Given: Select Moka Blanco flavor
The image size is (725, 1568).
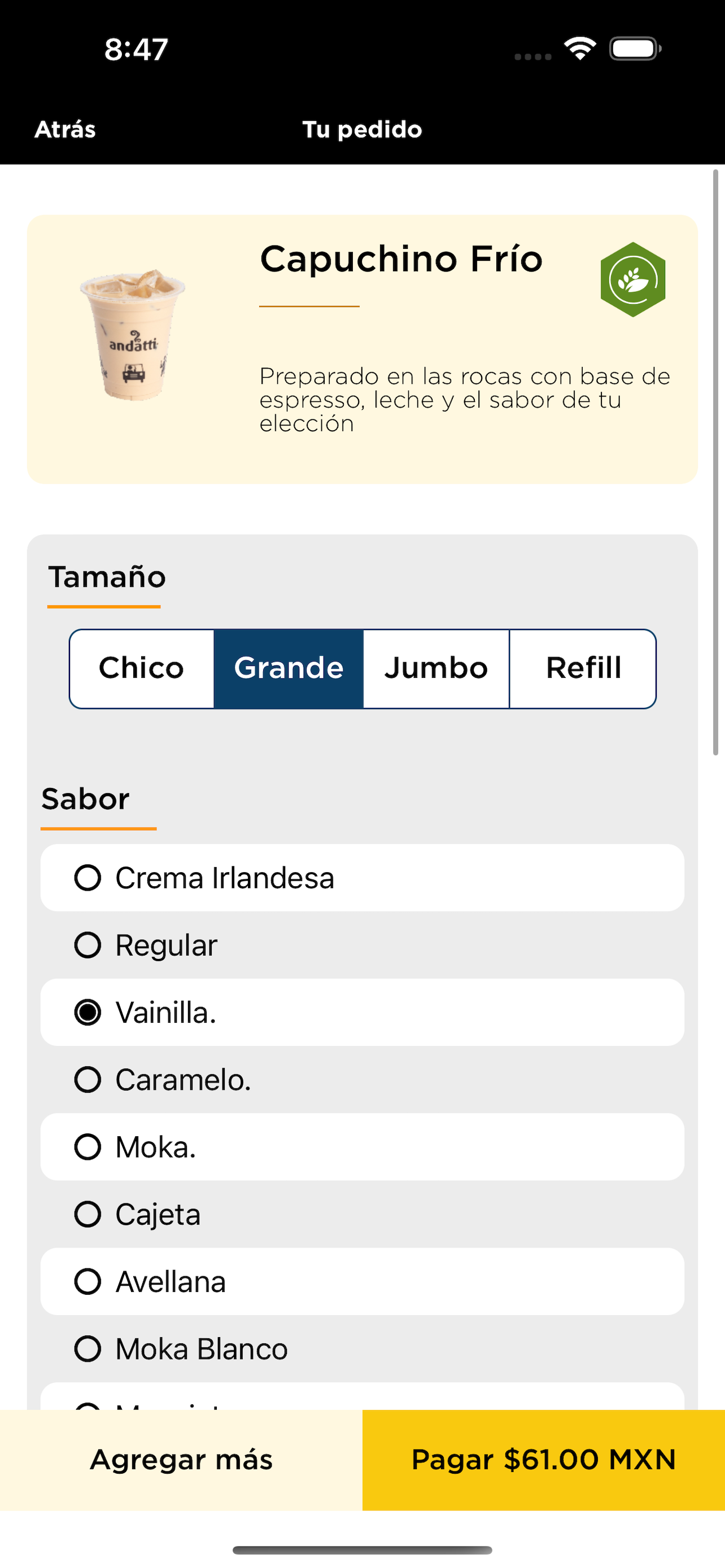Looking at the screenshot, I should coord(362,1349).
